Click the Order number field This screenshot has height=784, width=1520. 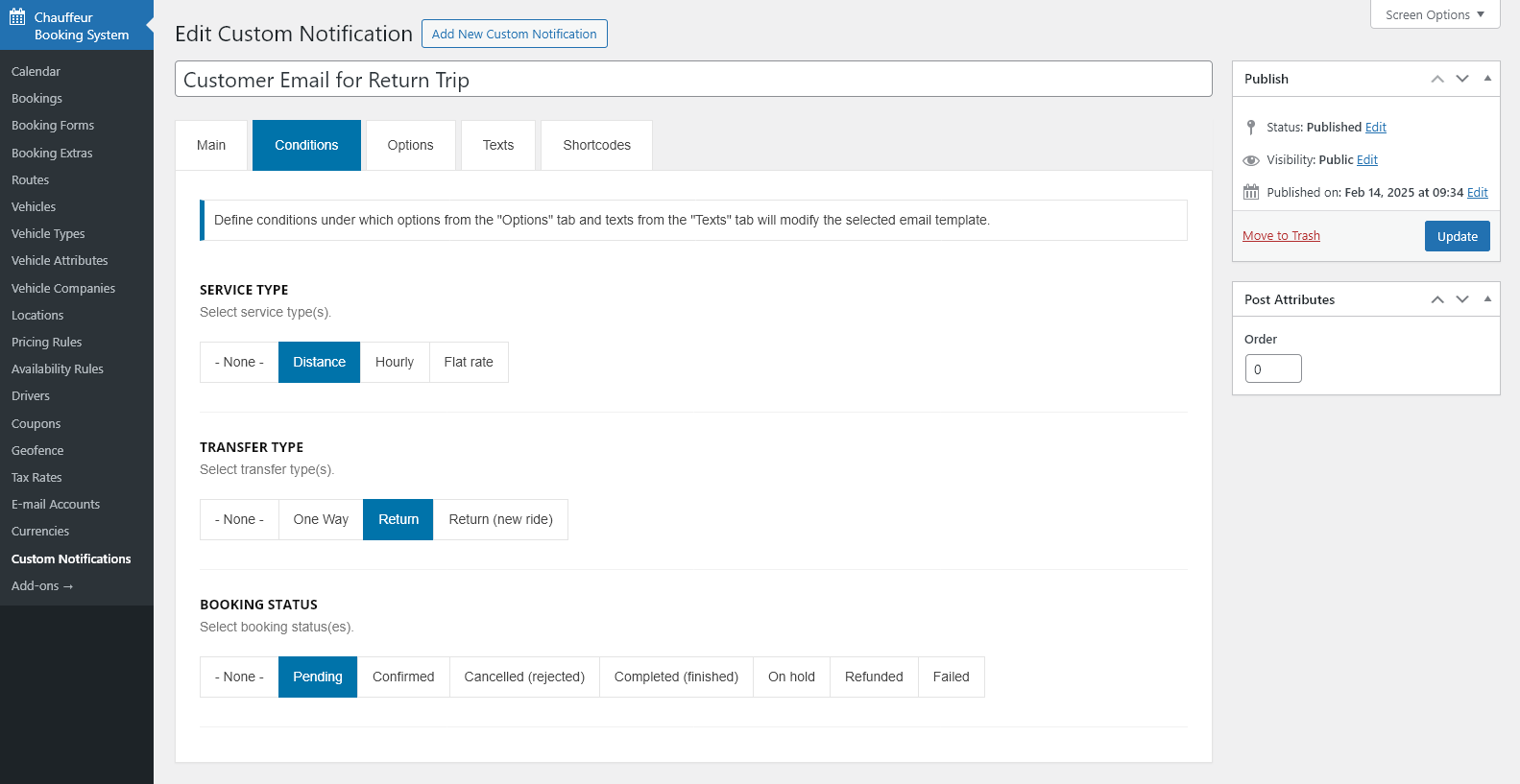[x=1273, y=368]
